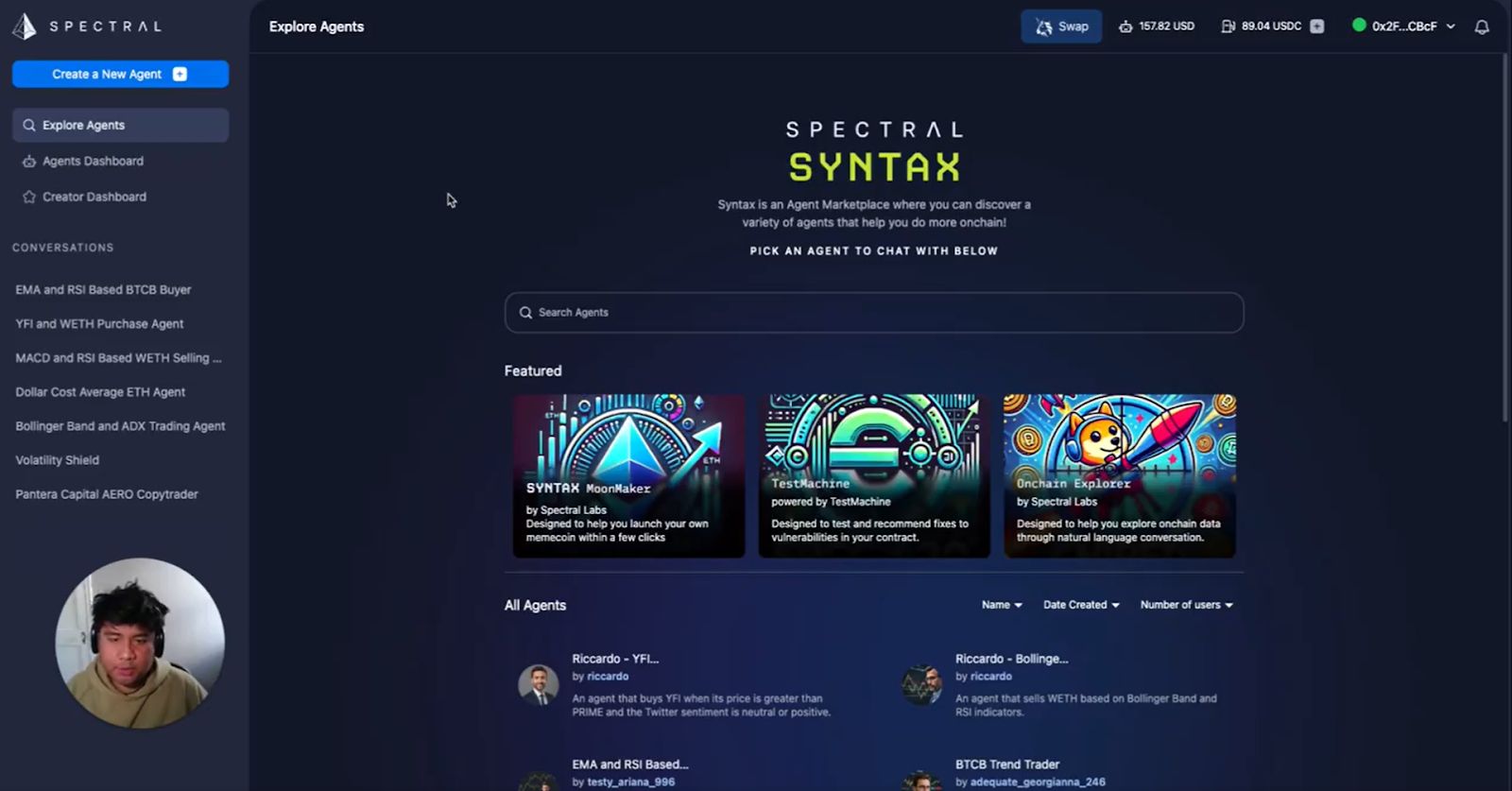This screenshot has height=791, width=1512.
Task: Click the Agents Dashboard robot icon
Action: 29,162
